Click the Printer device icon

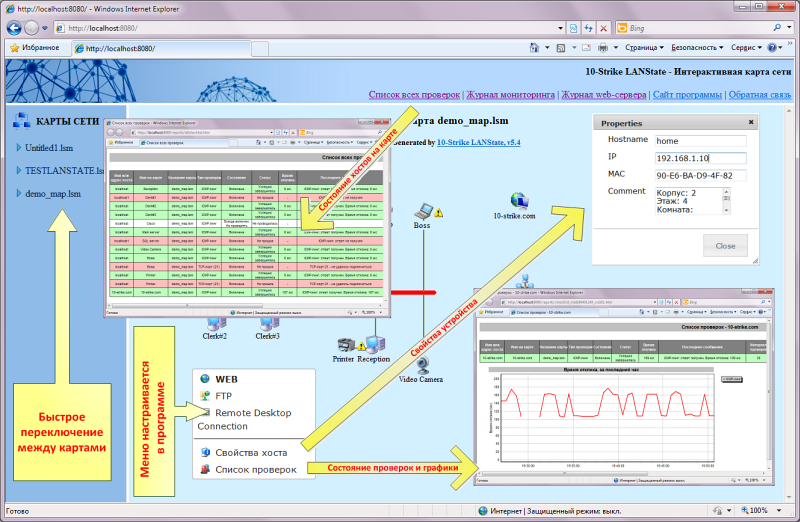coord(346,345)
